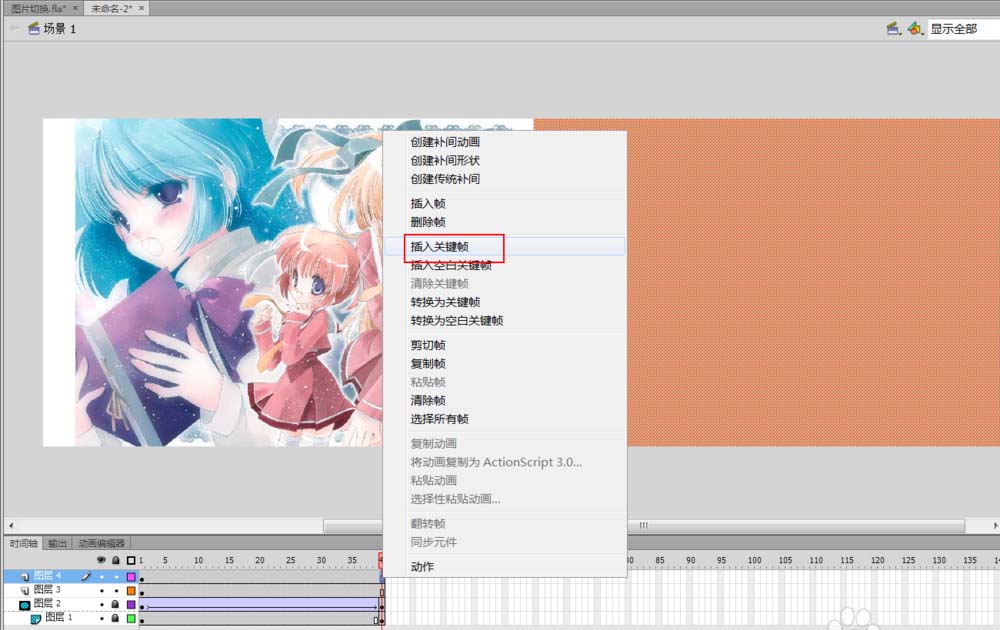Viewport: 1000px width, 630px height.
Task: Choose 选择所有帧 from context menu
Action: (x=439, y=419)
